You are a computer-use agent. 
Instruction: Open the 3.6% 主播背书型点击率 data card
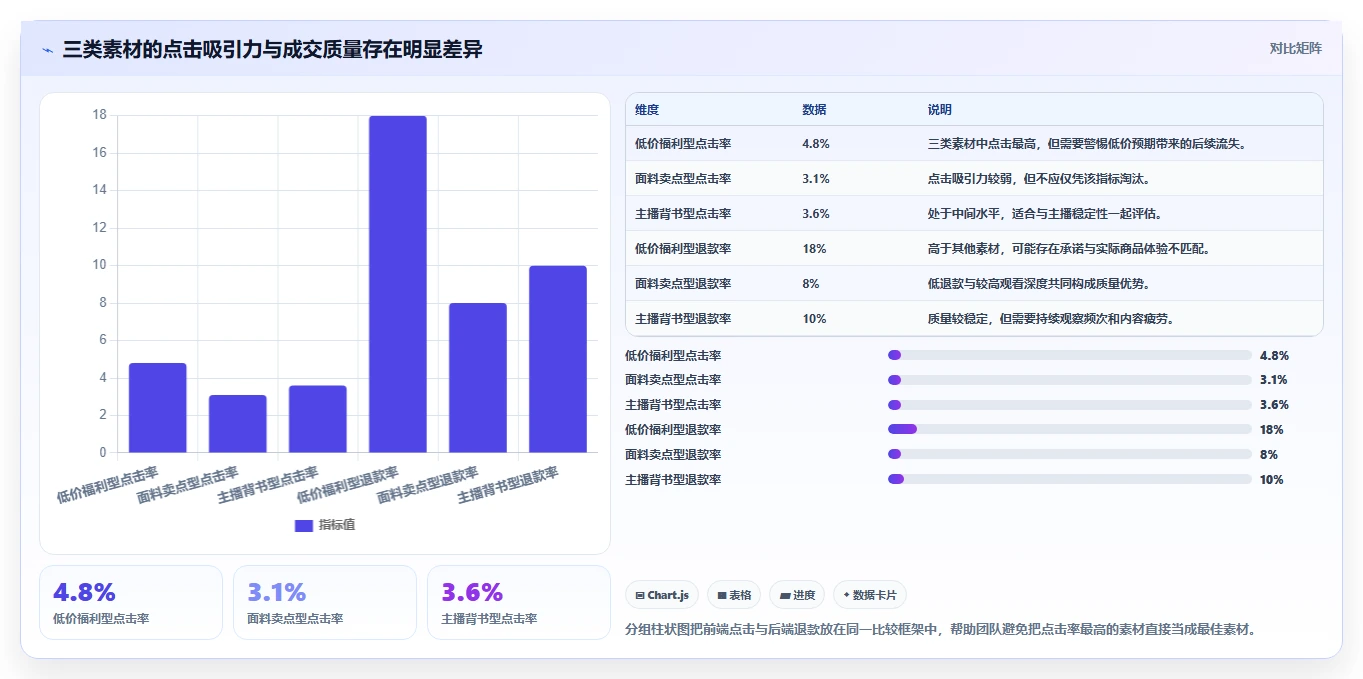click(519, 602)
